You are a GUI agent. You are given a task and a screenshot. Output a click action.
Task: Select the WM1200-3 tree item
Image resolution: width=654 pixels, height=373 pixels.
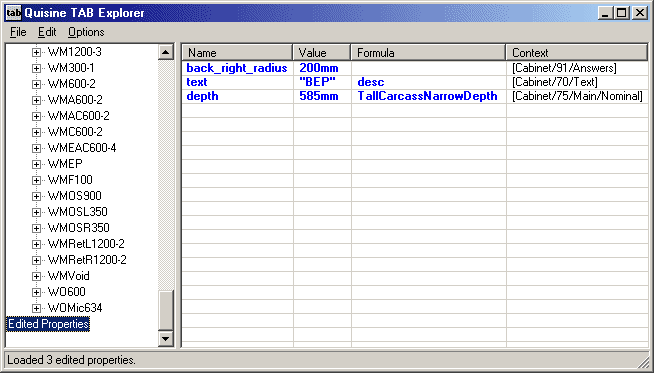[x=75, y=52]
